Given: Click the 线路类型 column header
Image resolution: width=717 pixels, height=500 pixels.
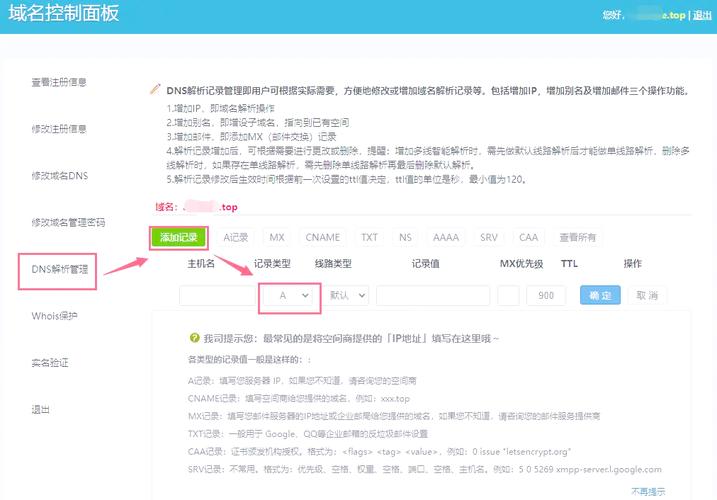Looking at the screenshot, I should pos(333,263).
